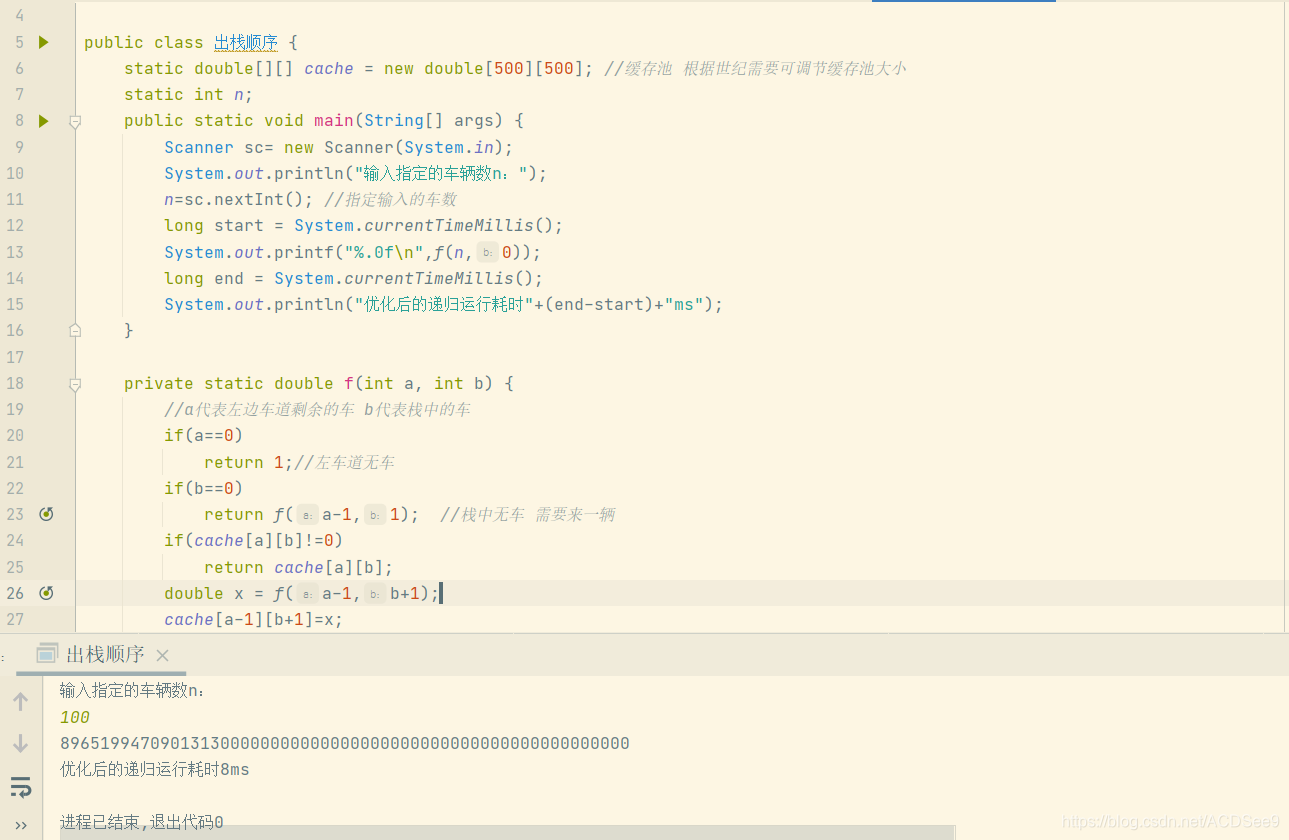Click 'static int n;' on line 7
The width and height of the screenshot is (1289, 840).
click(189, 94)
